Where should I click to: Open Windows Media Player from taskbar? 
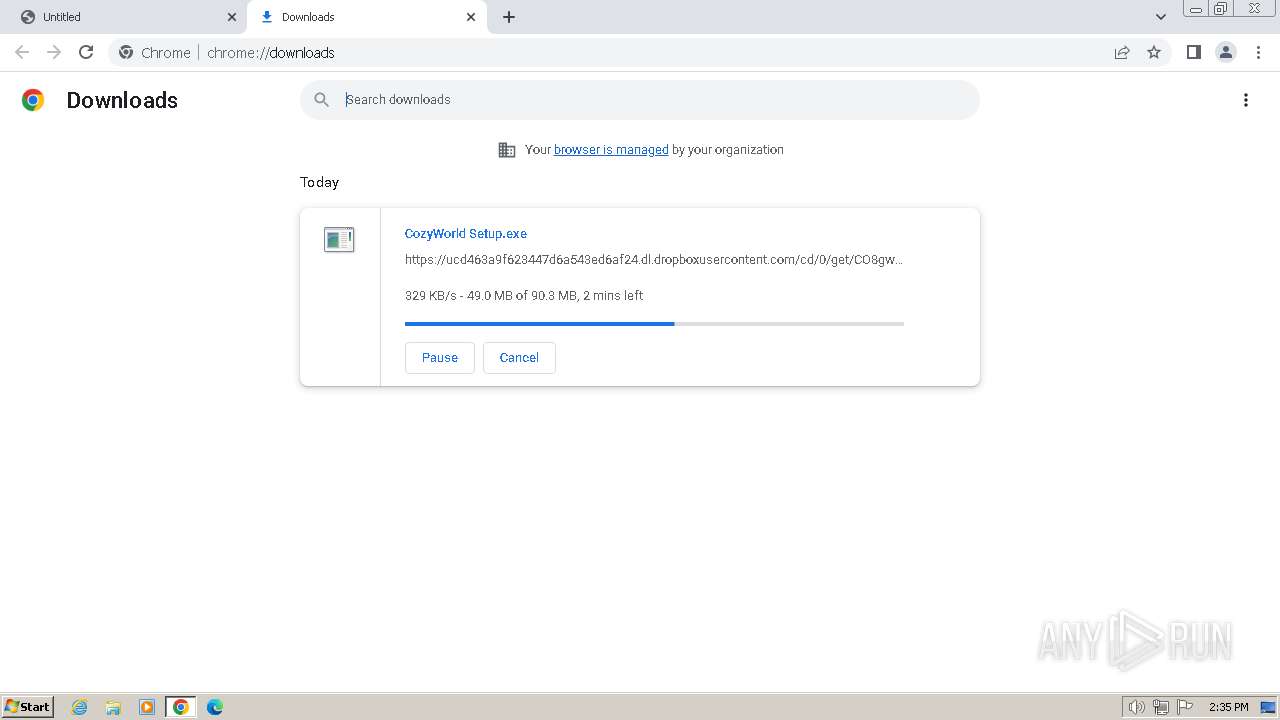coord(147,707)
